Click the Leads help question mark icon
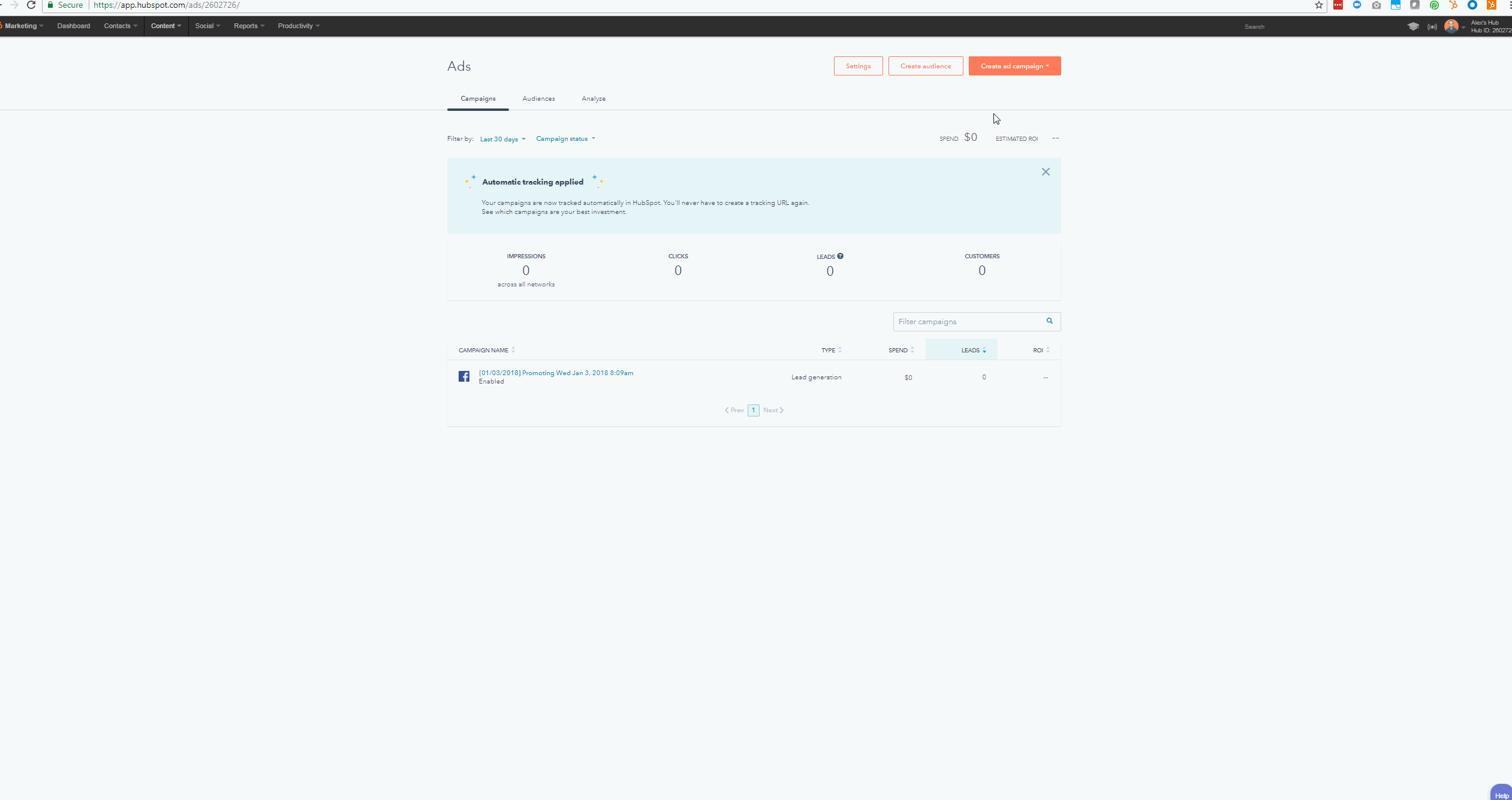 840,256
